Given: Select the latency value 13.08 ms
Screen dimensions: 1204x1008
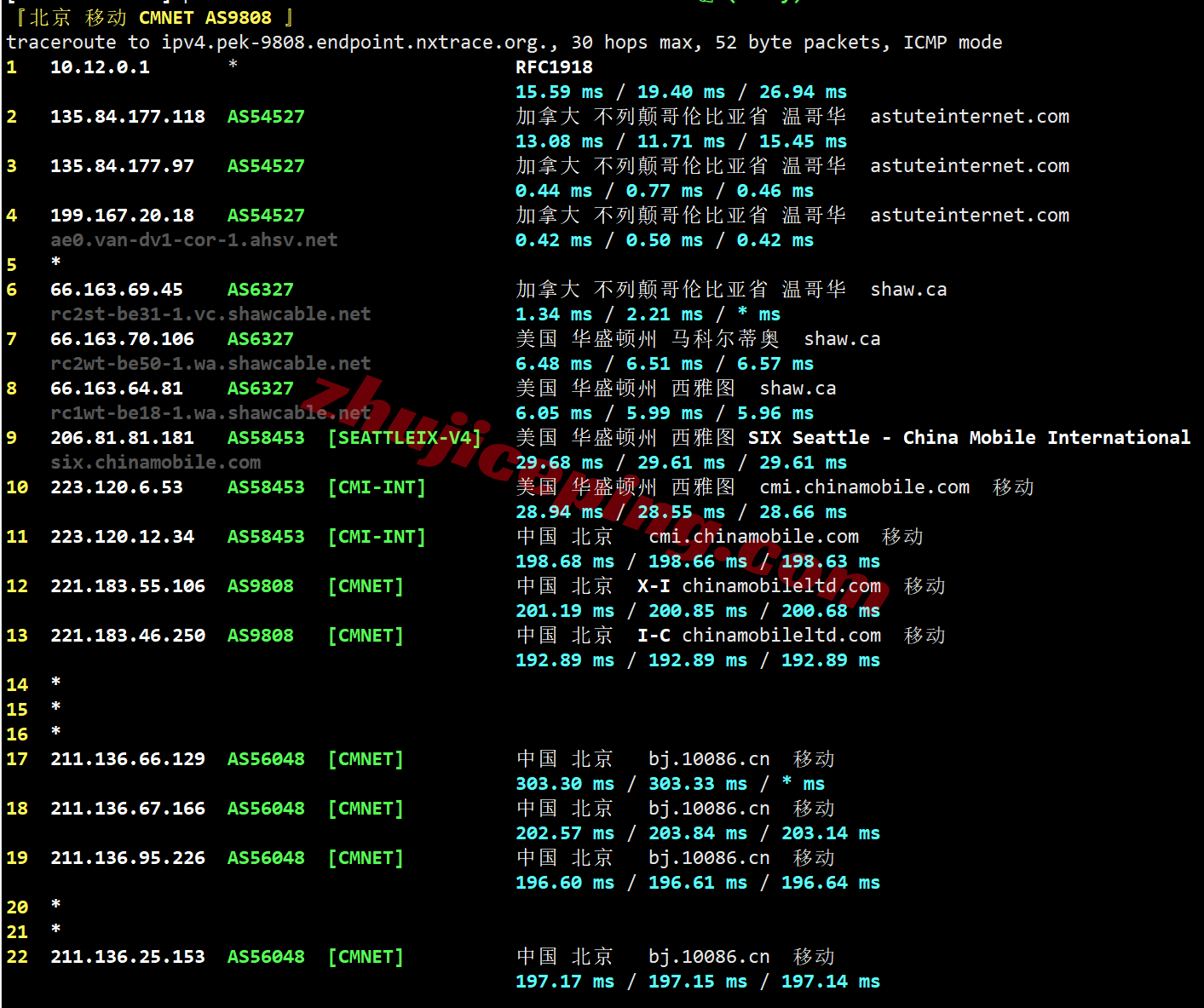Looking at the screenshot, I should [559, 141].
